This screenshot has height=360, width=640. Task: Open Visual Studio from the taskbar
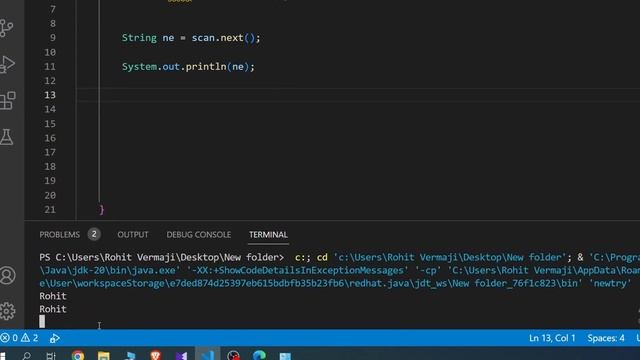click(x=182, y=356)
